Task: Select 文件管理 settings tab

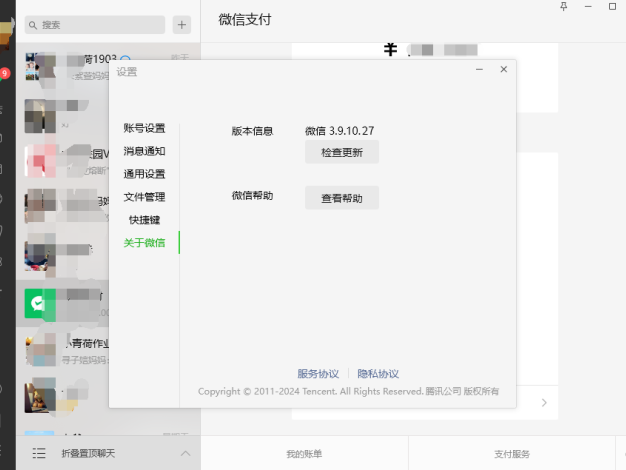Action: [x=144, y=197]
